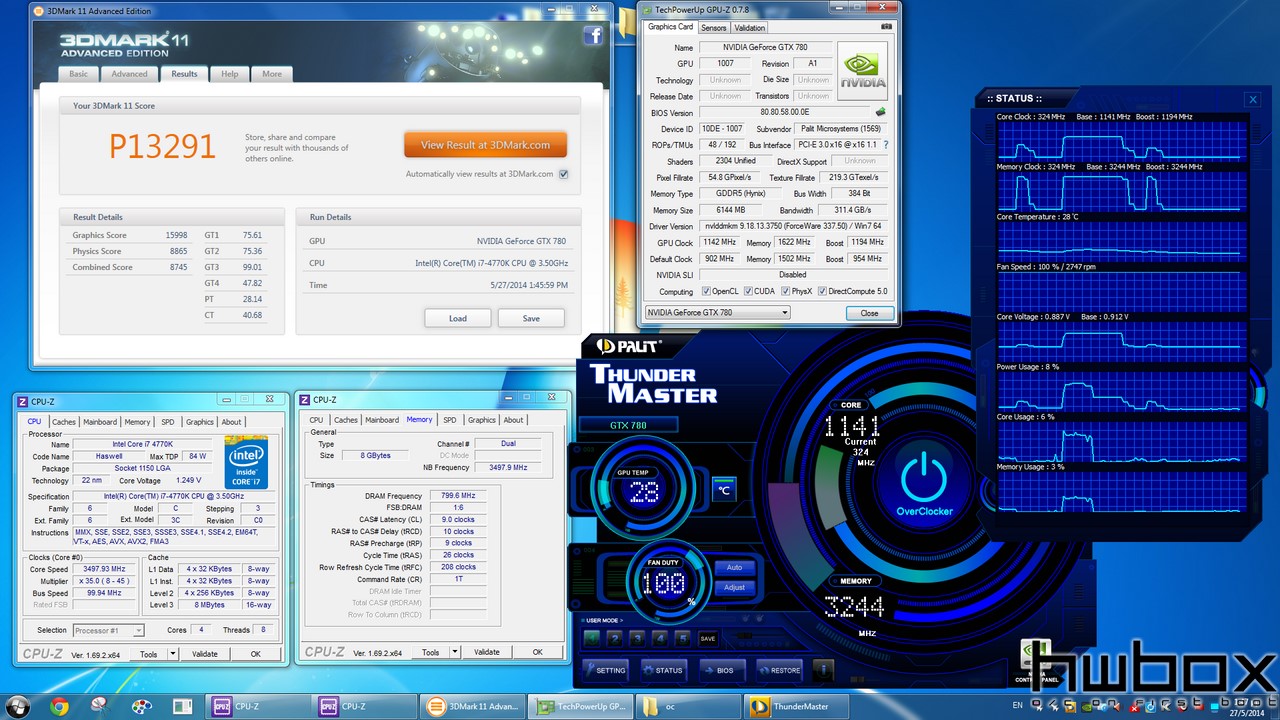1280x720 pixels.
Task: Select user mode profile 1 in ThunderMaster
Action: pos(592,638)
